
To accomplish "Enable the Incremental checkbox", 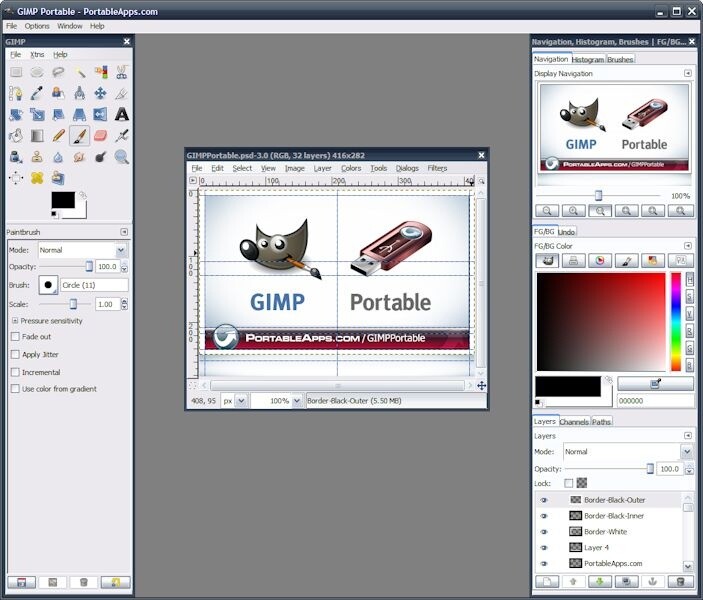I will [x=15, y=372].
